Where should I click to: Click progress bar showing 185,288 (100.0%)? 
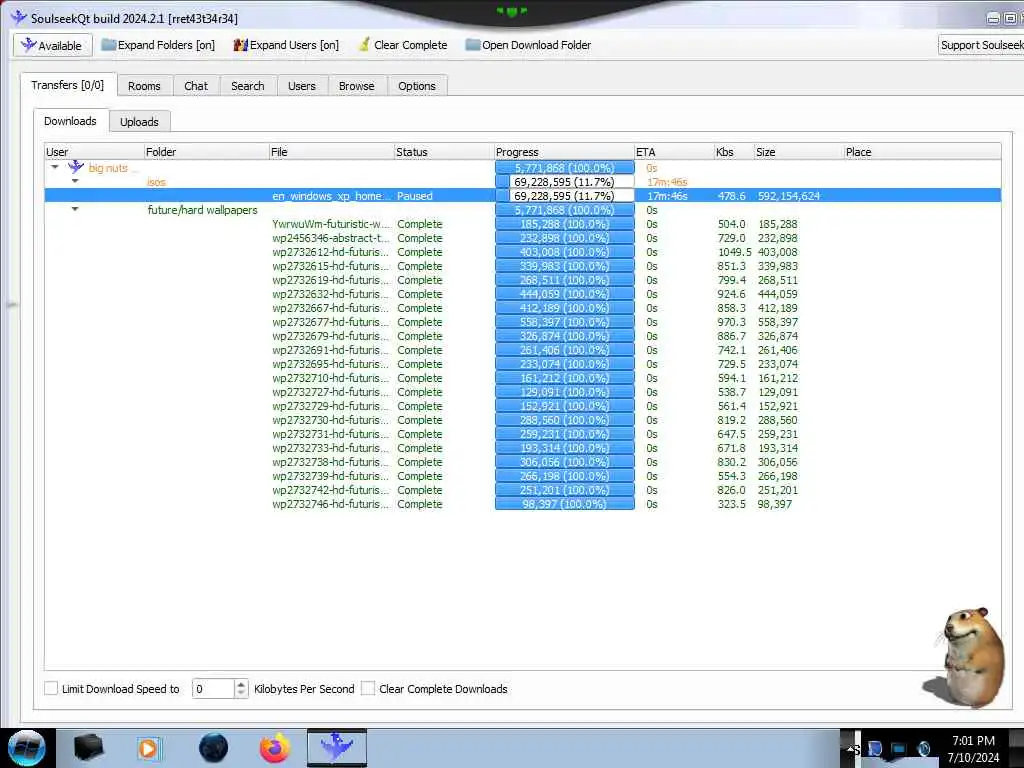(564, 223)
